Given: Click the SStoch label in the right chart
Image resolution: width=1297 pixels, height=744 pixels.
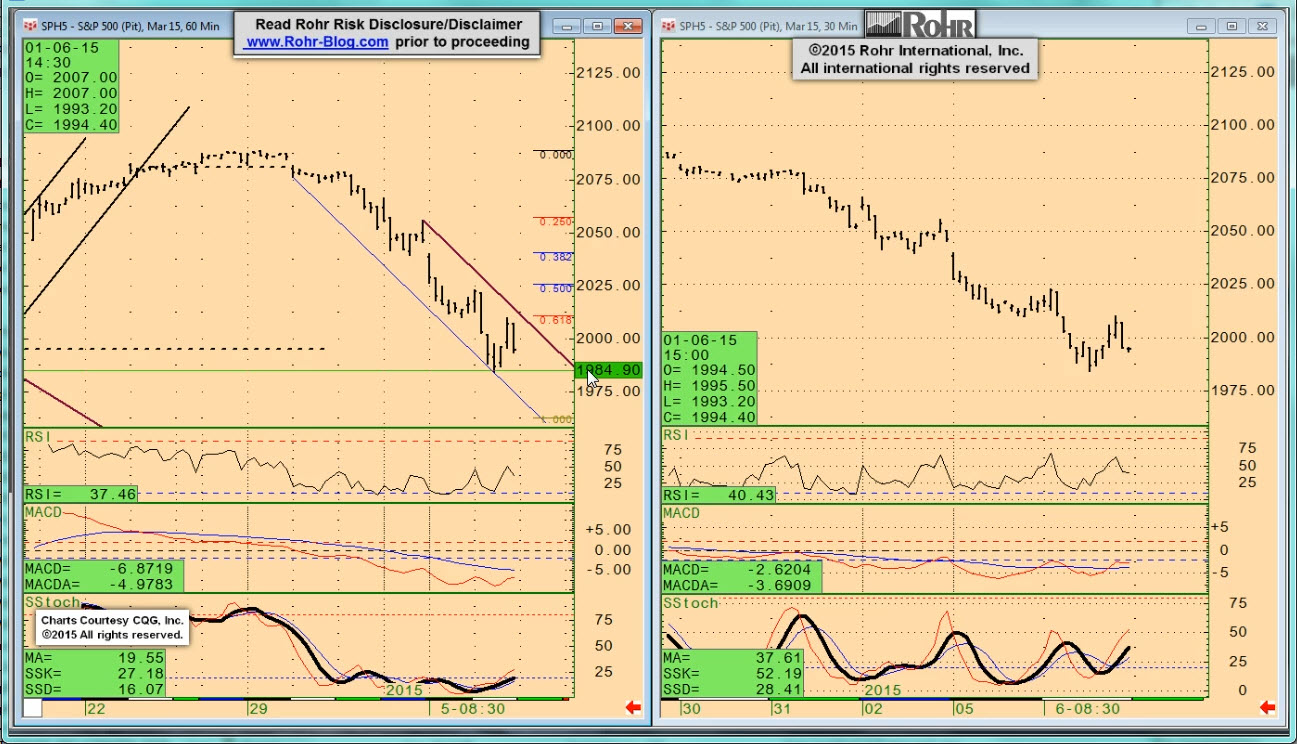Looking at the screenshot, I should [x=691, y=603].
